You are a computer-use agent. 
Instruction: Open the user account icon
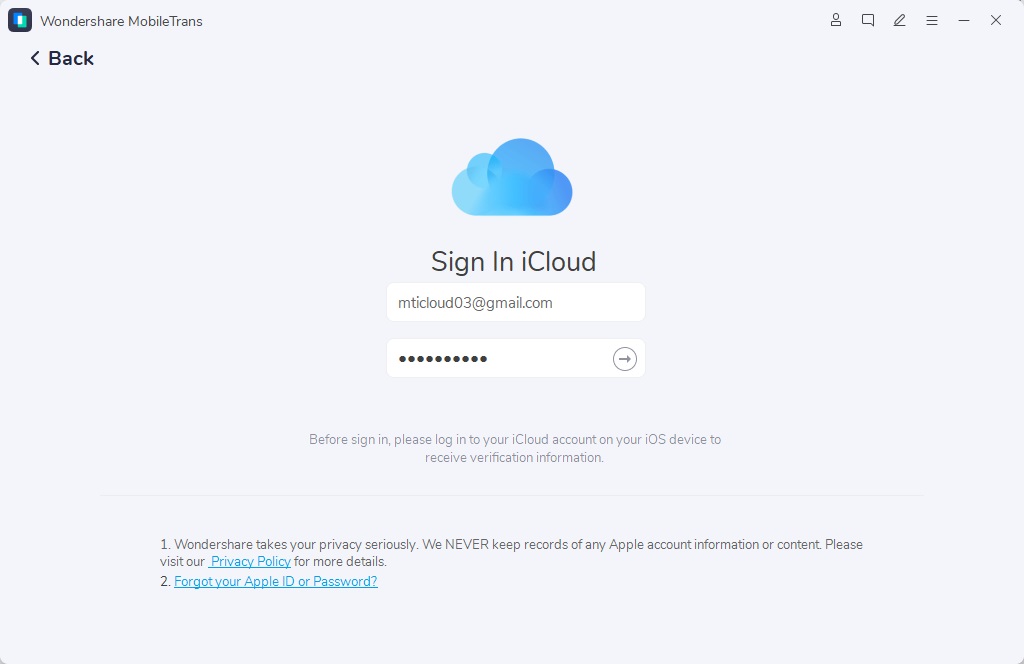835,20
